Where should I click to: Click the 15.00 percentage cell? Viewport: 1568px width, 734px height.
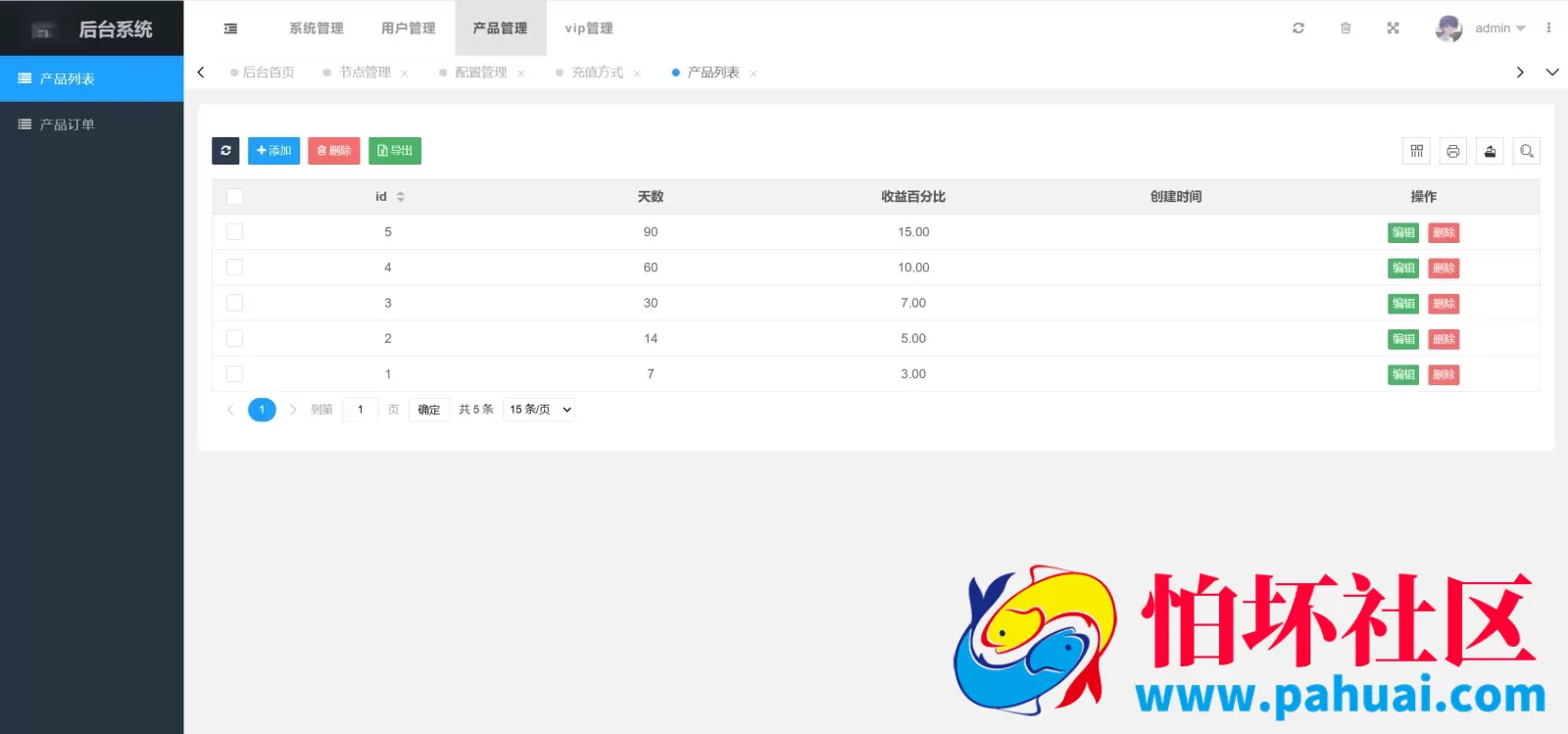coord(913,232)
